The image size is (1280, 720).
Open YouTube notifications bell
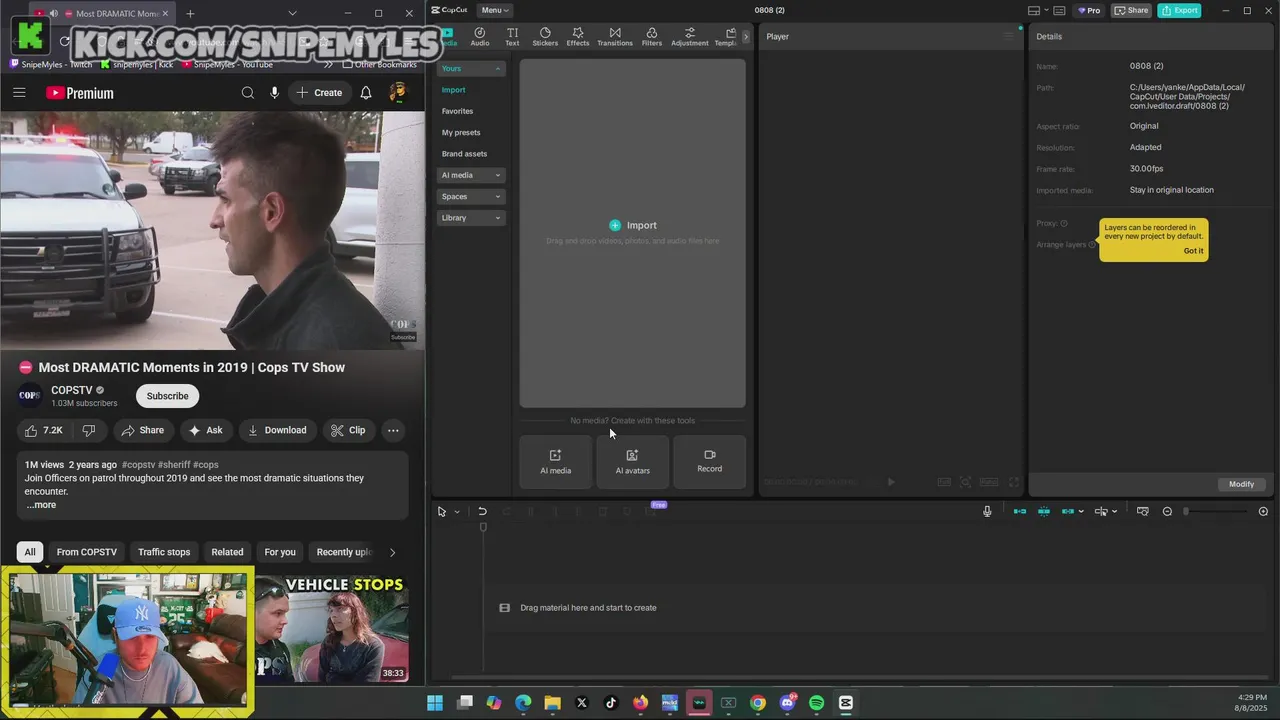(x=366, y=93)
